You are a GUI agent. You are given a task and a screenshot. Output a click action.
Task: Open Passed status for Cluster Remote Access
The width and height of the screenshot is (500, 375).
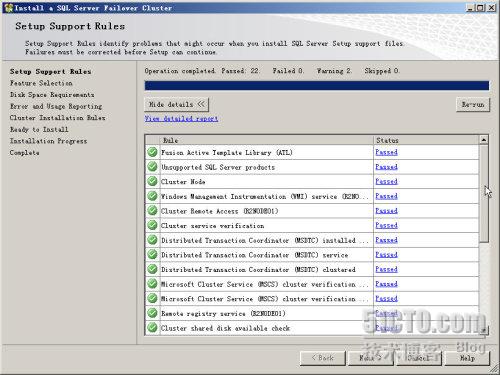tap(386, 211)
